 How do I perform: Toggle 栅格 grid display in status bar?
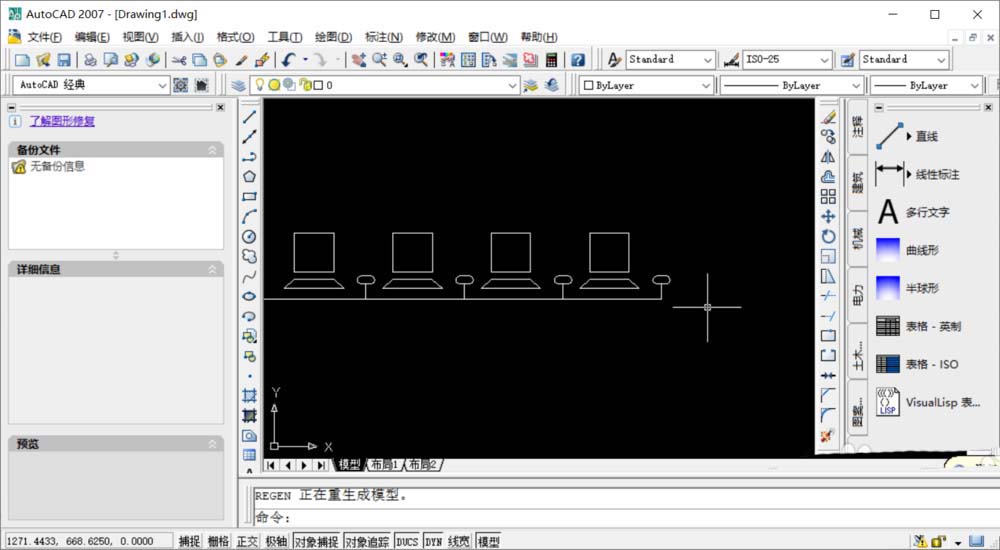coord(218,541)
